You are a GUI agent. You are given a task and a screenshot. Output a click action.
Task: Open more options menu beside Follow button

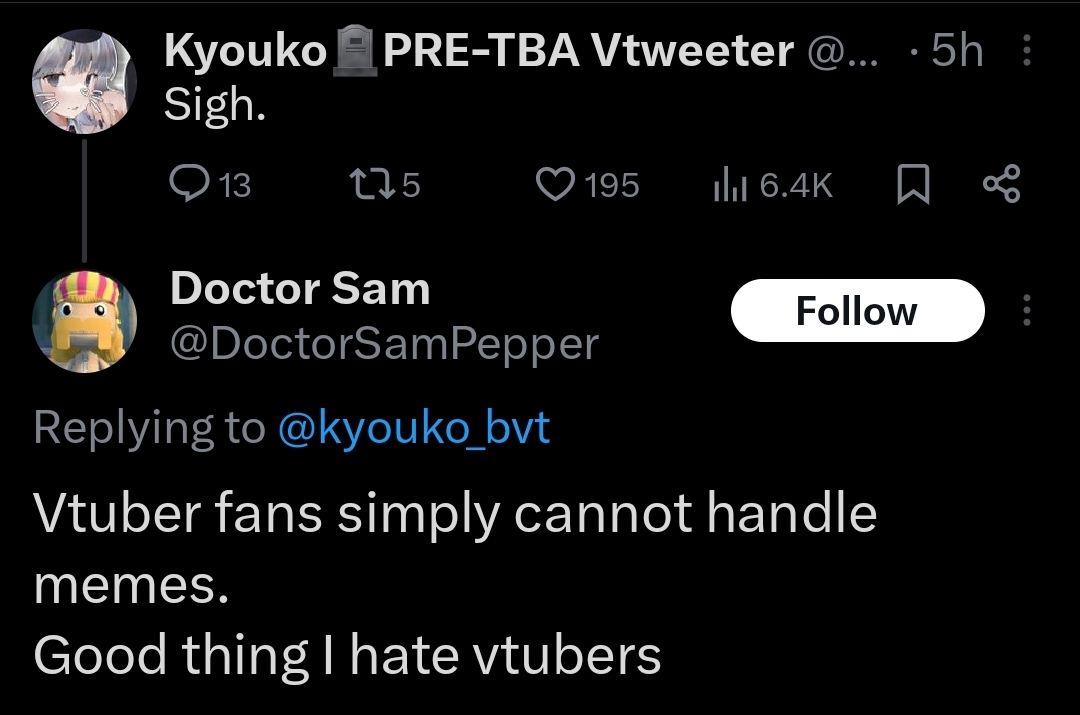coord(1026,310)
